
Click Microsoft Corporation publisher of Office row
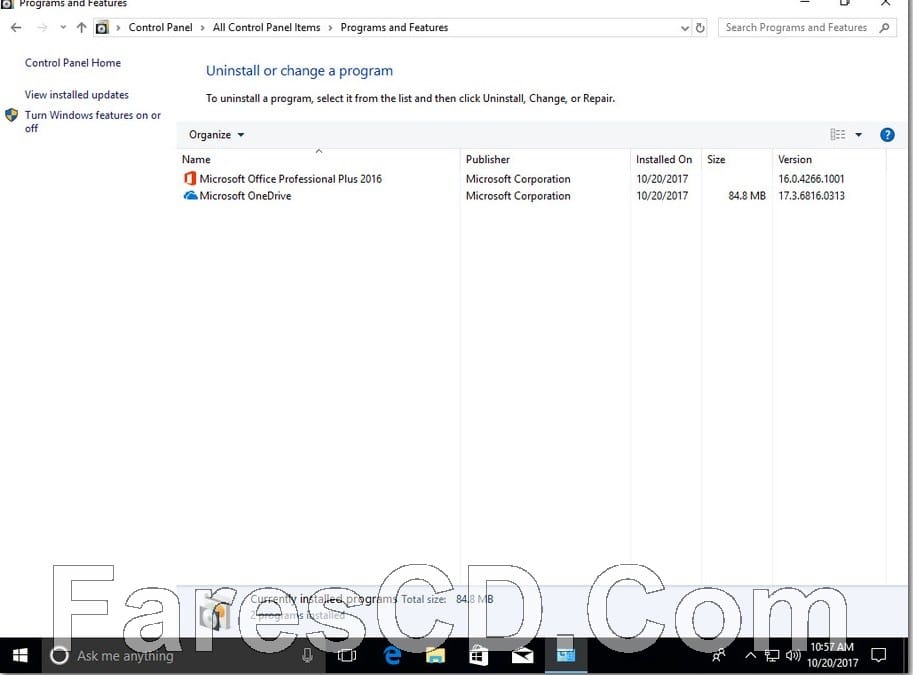(518, 179)
